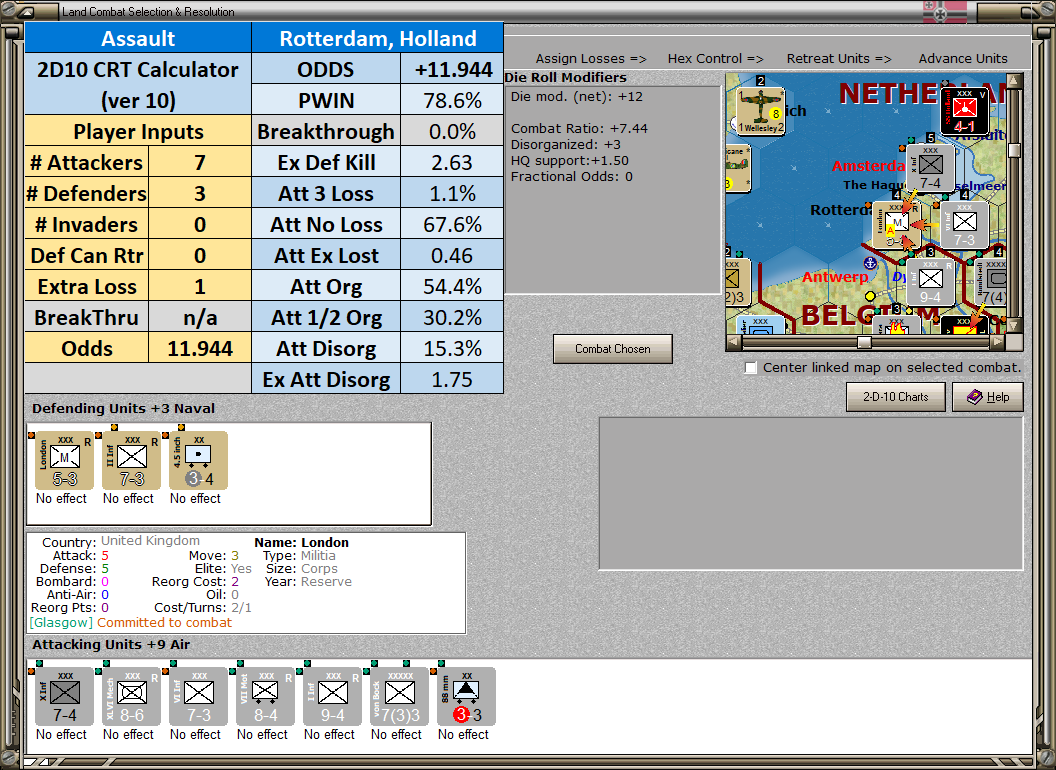Enable Center linked map on selected combat
The width and height of the screenshot is (1056, 770).
(750, 367)
